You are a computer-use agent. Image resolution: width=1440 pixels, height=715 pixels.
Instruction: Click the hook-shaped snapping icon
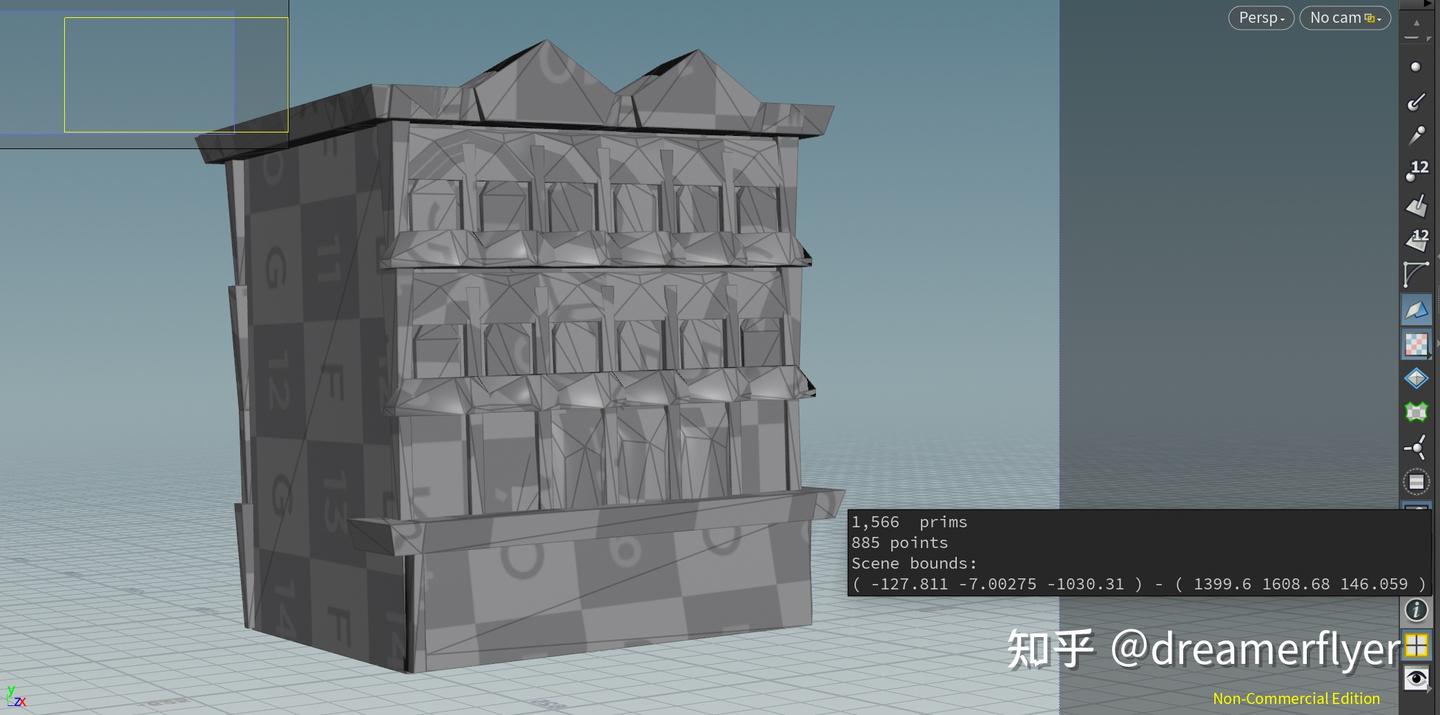tap(1416, 101)
